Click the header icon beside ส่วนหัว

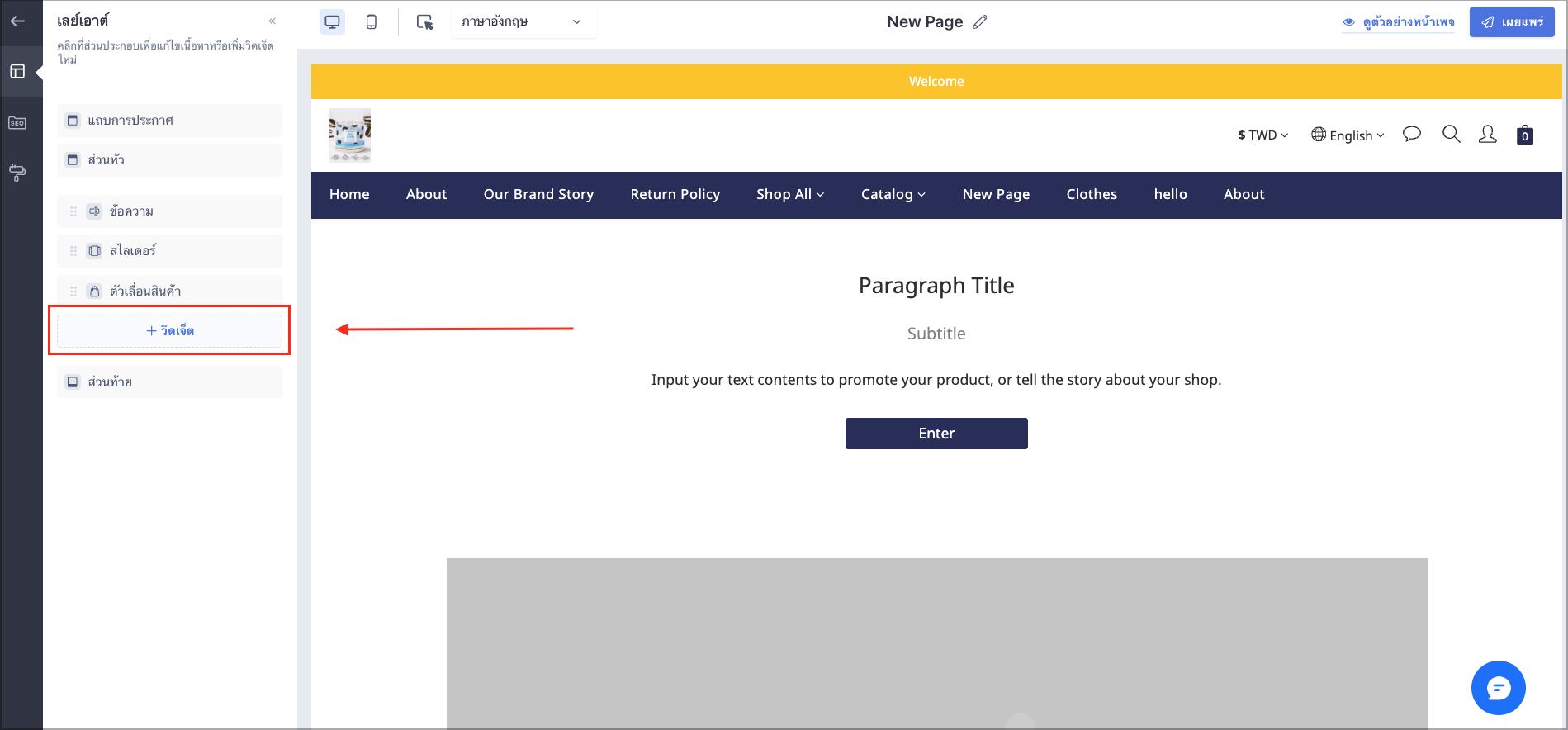click(x=73, y=160)
